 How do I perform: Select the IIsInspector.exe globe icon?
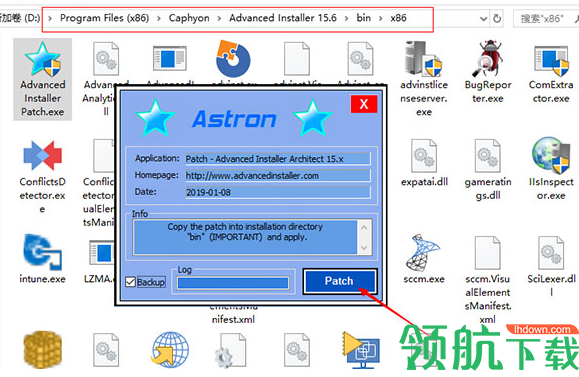coord(551,155)
